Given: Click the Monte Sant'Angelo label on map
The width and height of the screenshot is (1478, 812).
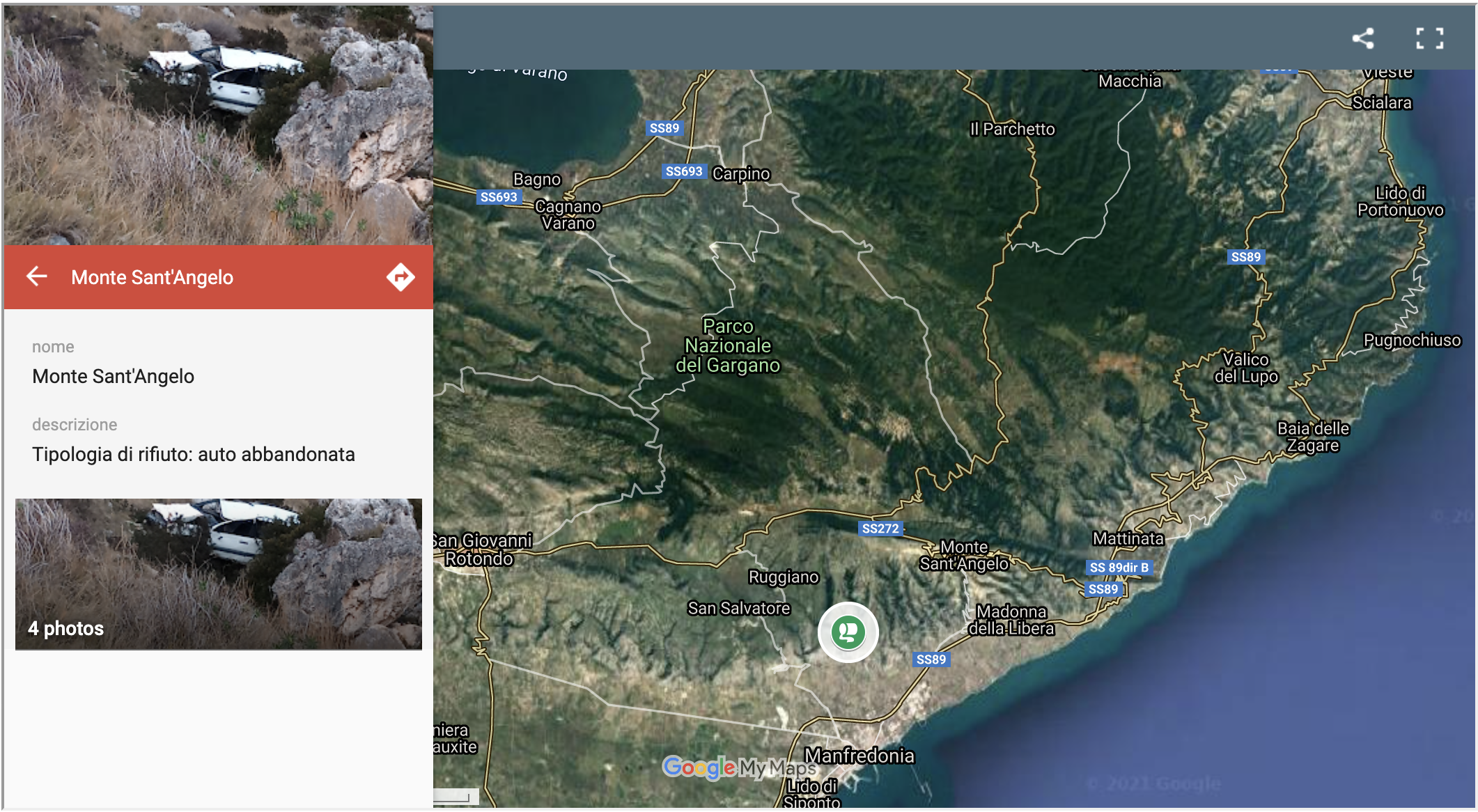Looking at the screenshot, I should [964, 555].
